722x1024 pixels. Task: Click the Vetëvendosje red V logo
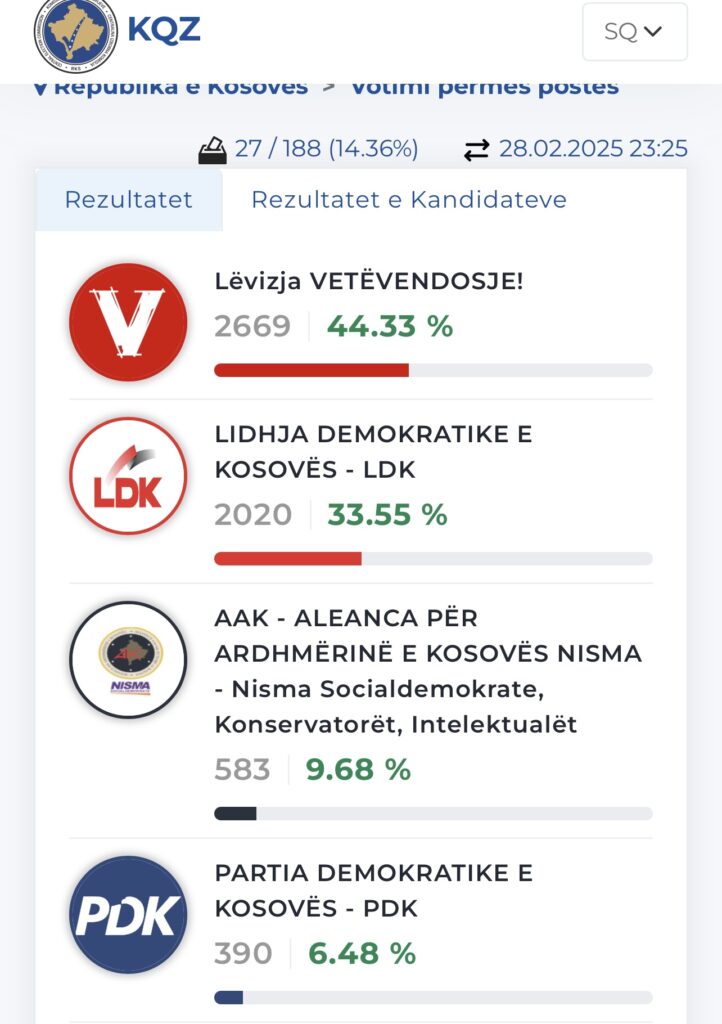(x=128, y=322)
